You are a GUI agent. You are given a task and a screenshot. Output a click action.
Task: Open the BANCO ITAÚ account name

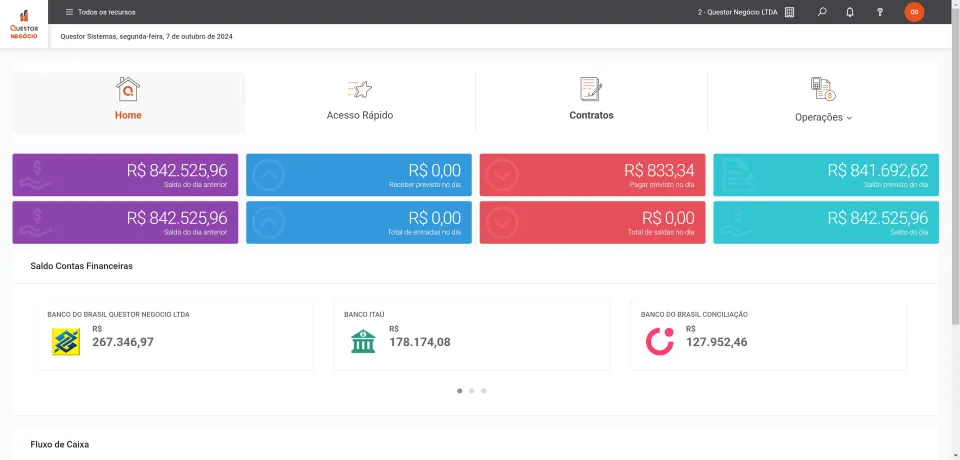364,314
